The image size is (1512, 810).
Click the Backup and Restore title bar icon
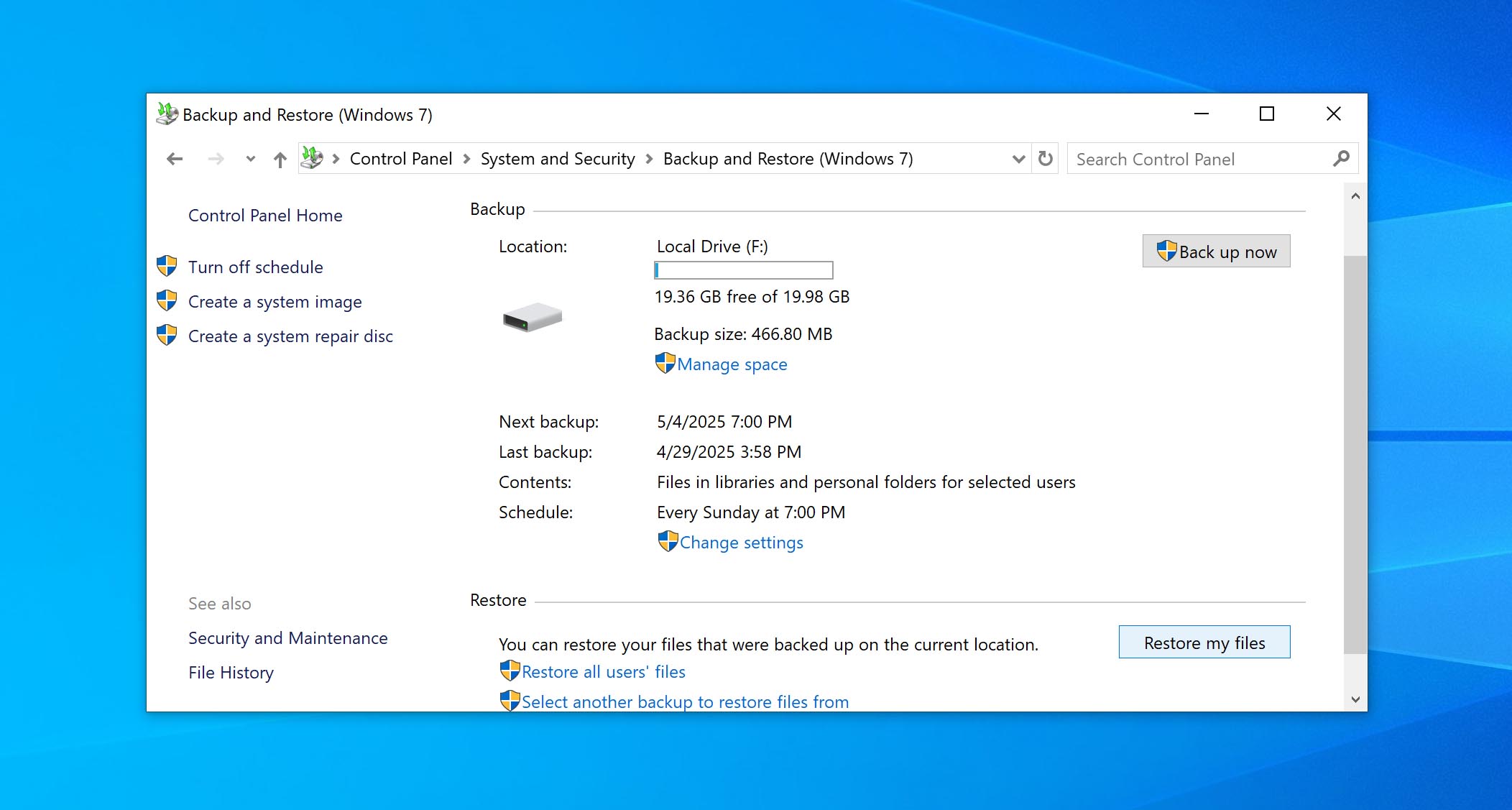click(167, 114)
